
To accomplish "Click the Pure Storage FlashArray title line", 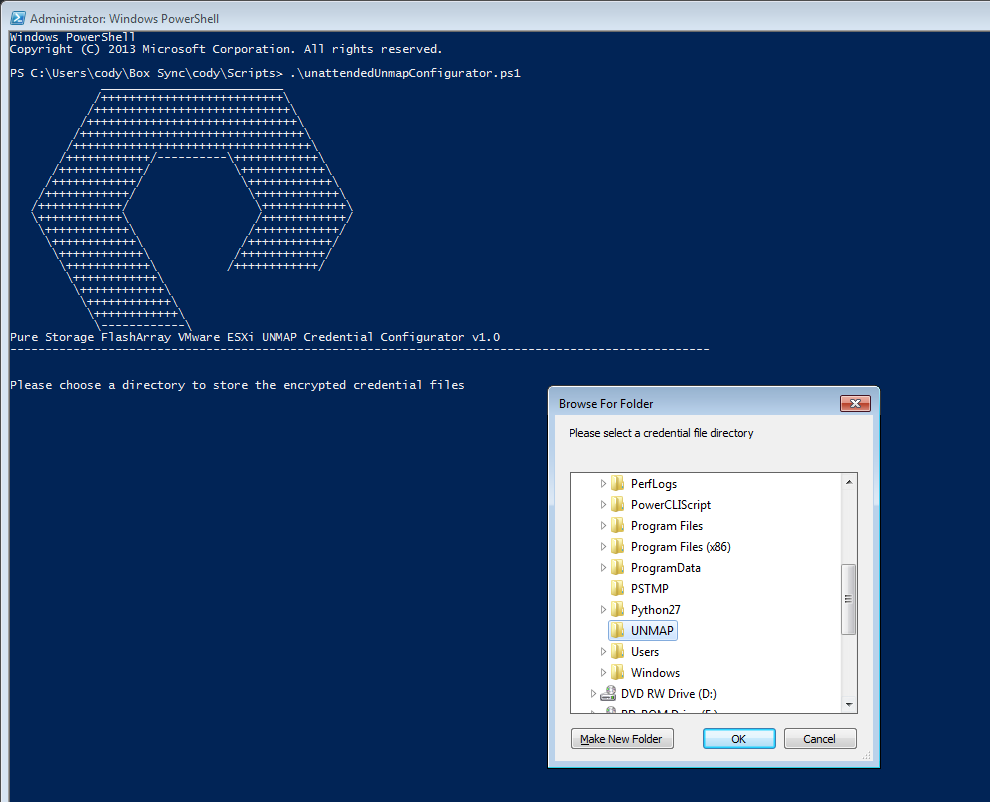I will (255, 337).
